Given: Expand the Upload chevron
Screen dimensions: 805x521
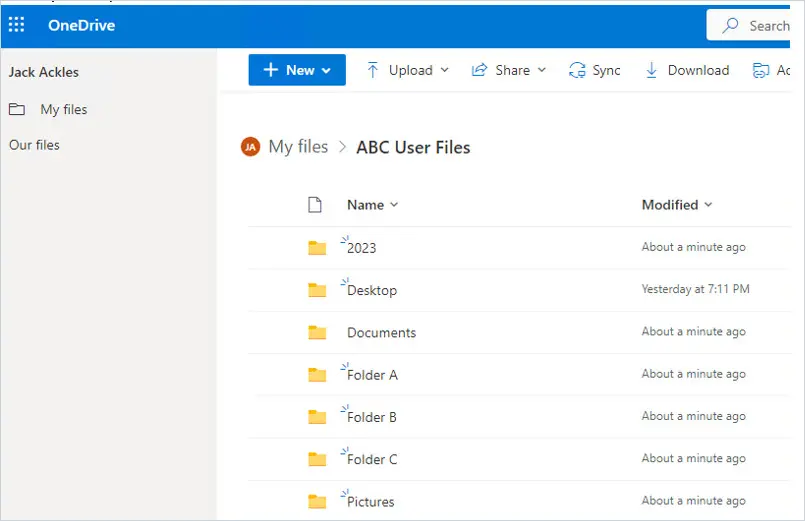Looking at the screenshot, I should coord(445,70).
